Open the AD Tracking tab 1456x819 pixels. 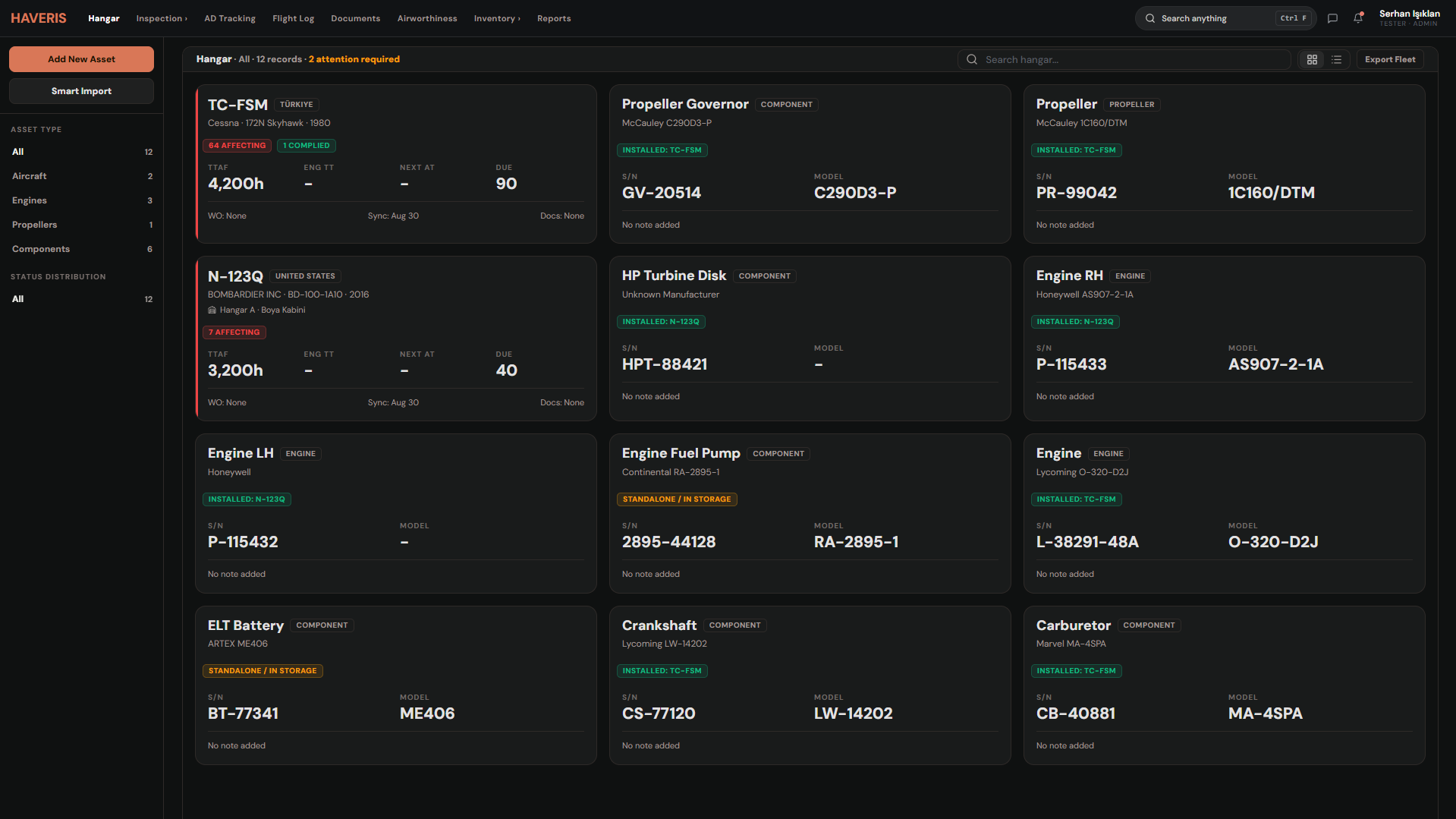[230, 18]
